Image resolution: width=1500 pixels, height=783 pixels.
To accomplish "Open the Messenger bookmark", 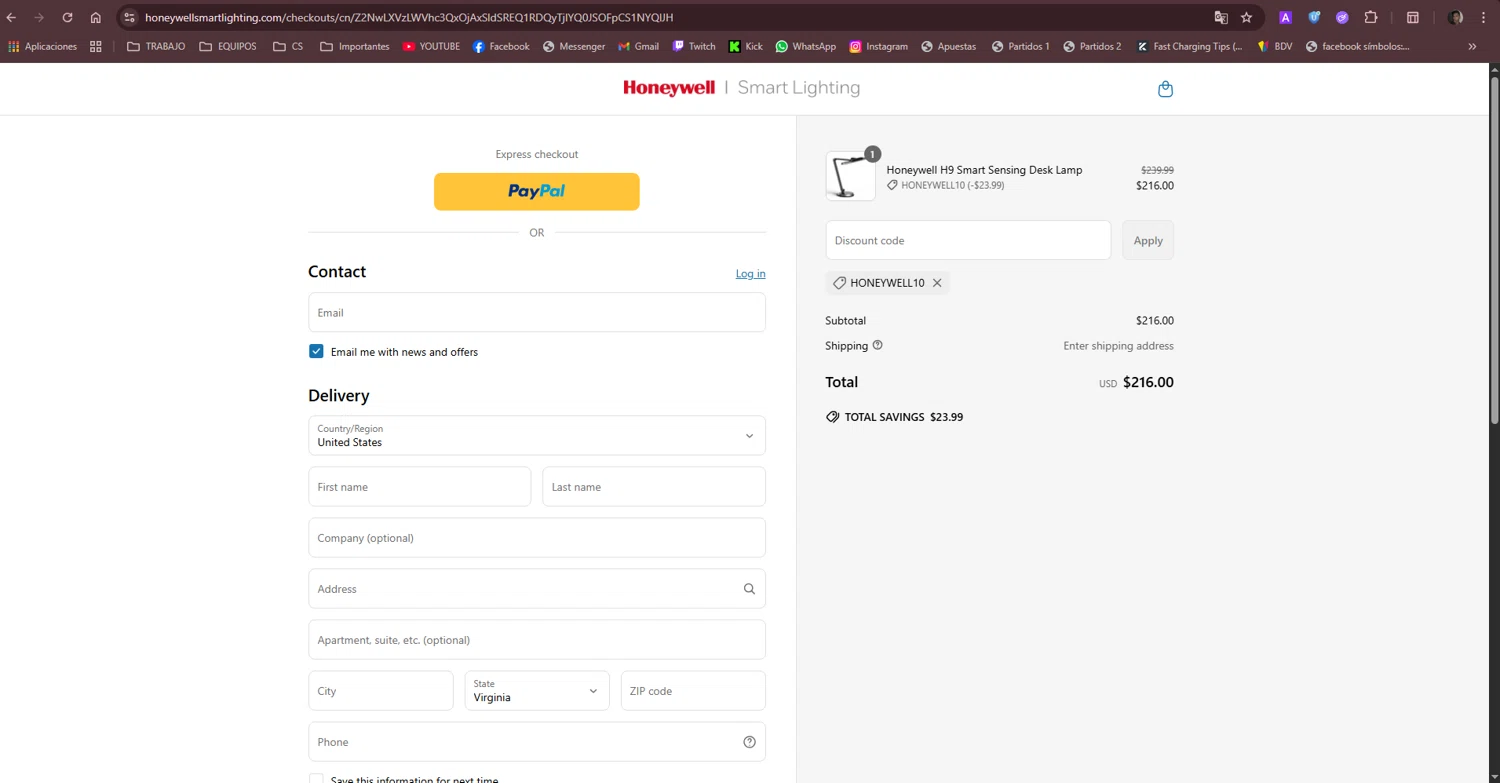I will point(574,46).
